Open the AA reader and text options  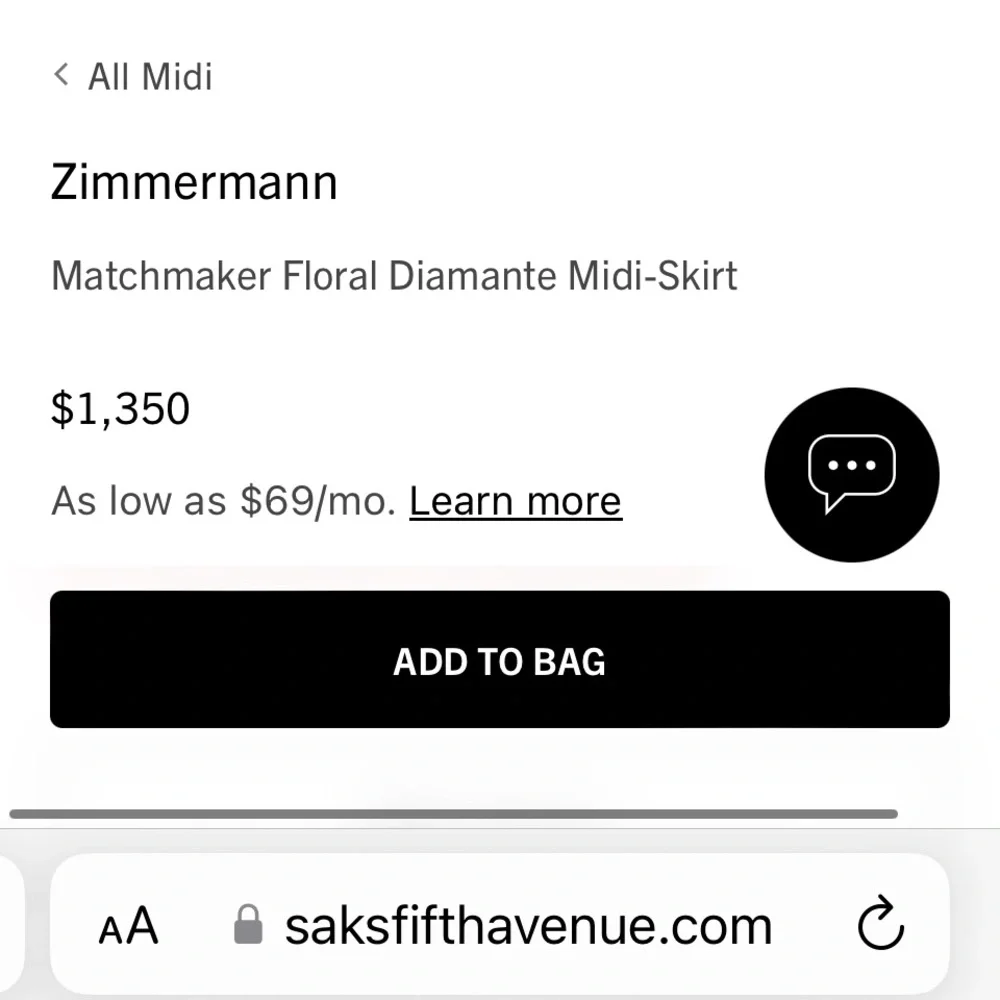[128, 926]
